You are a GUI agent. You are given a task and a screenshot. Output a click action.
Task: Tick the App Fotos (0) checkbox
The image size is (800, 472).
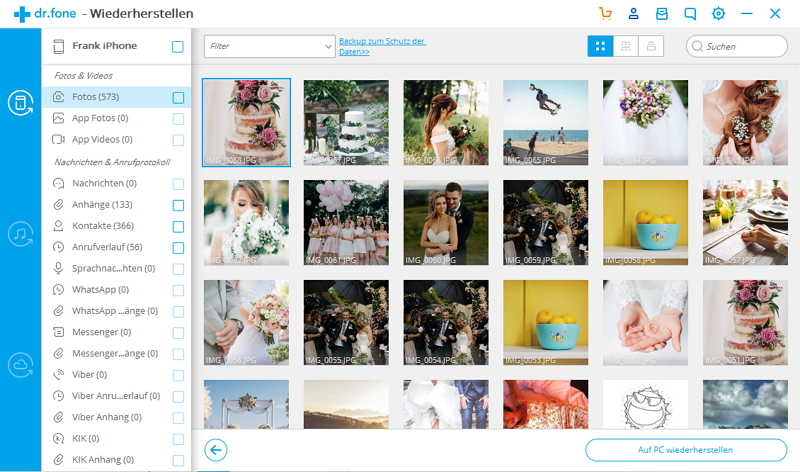[x=178, y=119]
